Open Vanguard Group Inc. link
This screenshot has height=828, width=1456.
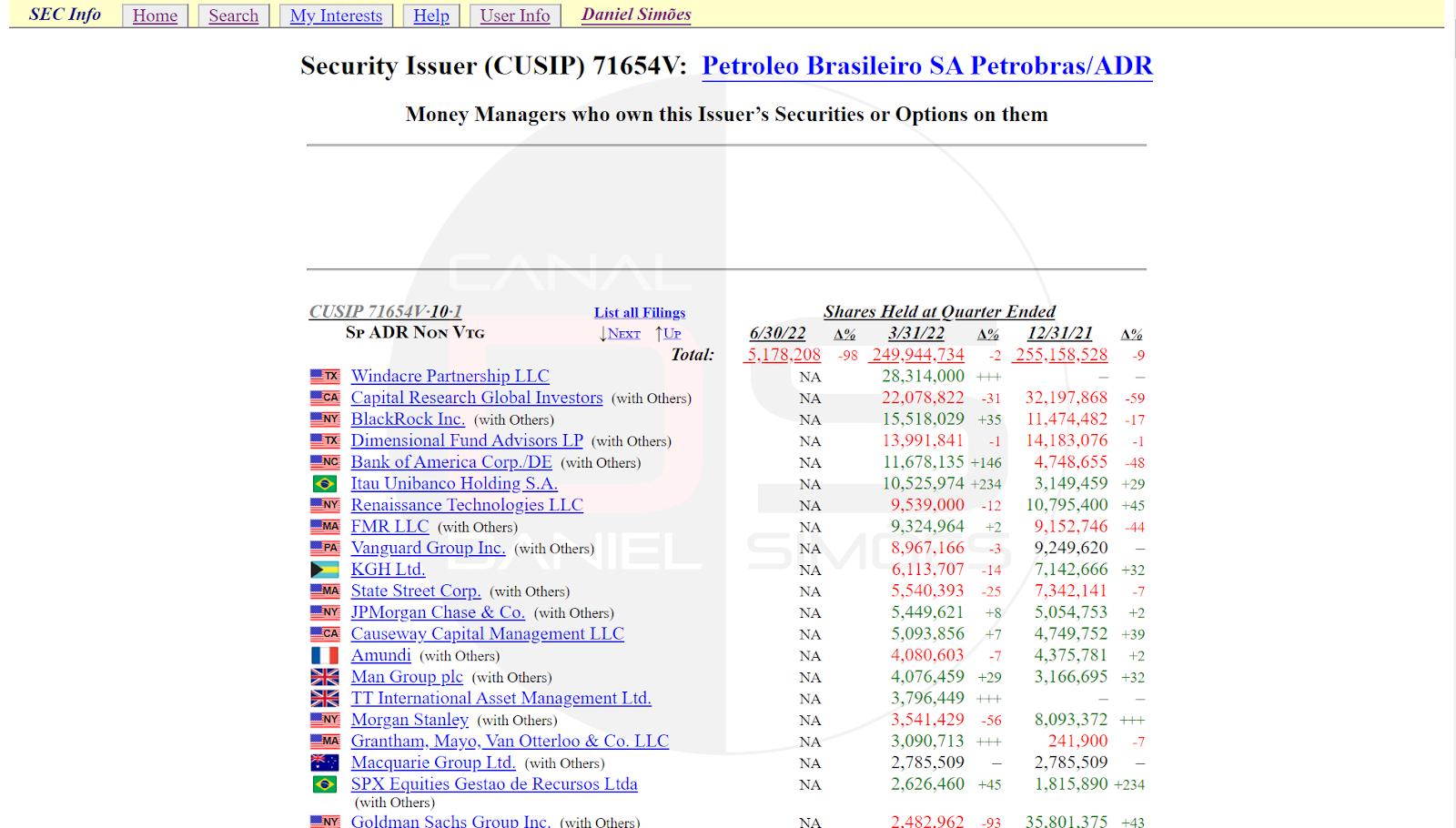pos(428,548)
